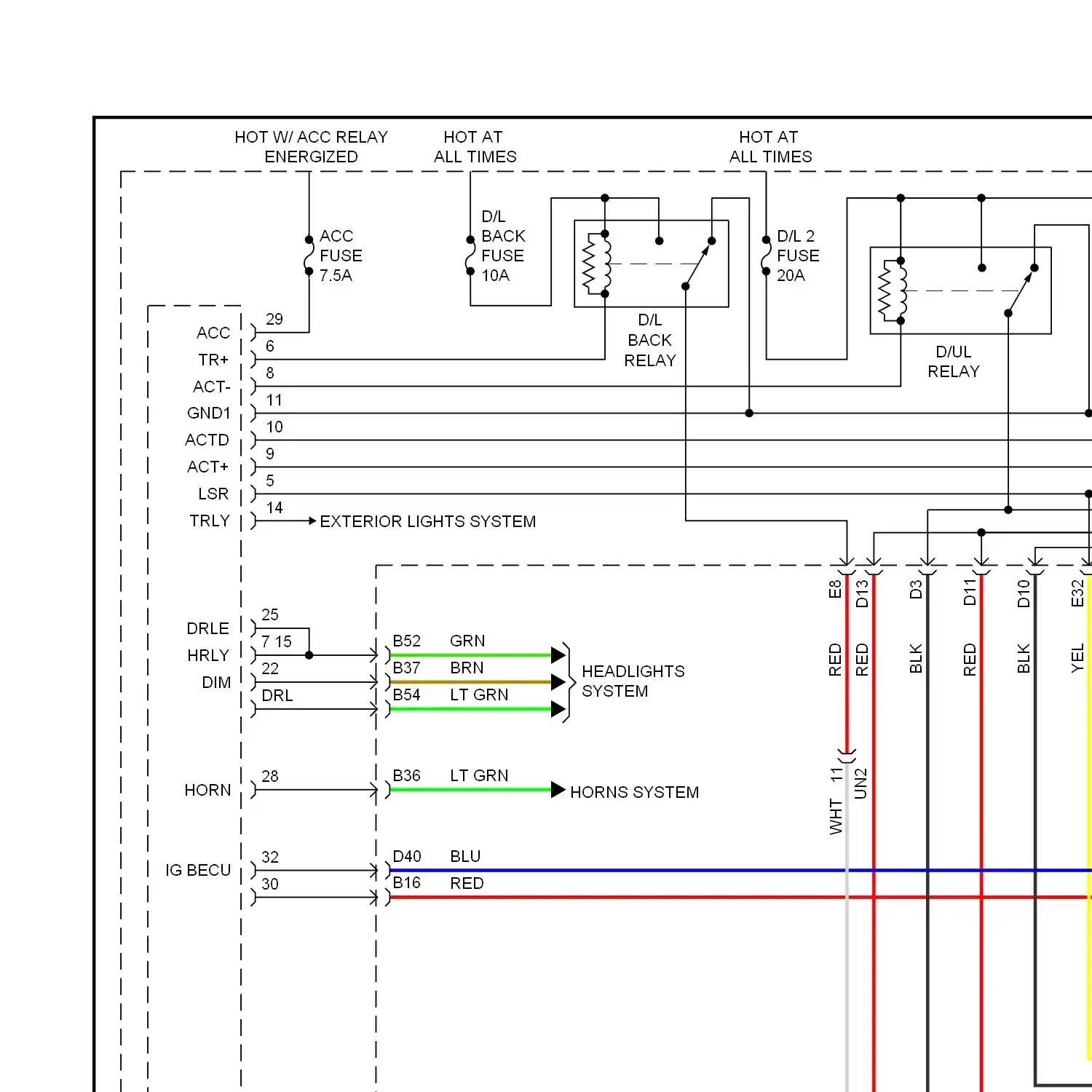Click the D/L 2 fuse symbol
Screen dimensions: 1092x1092
coord(766,256)
